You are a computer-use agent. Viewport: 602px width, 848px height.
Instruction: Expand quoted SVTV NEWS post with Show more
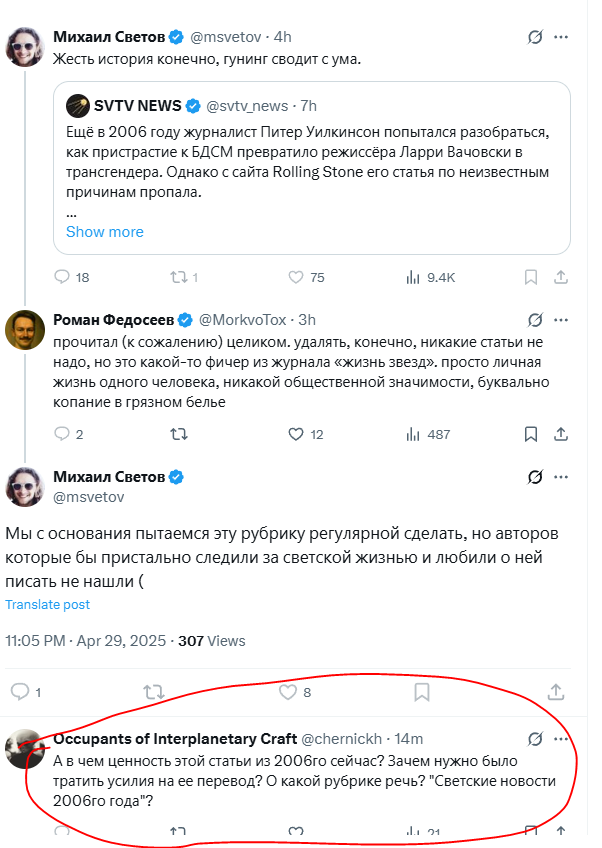[x=104, y=231]
